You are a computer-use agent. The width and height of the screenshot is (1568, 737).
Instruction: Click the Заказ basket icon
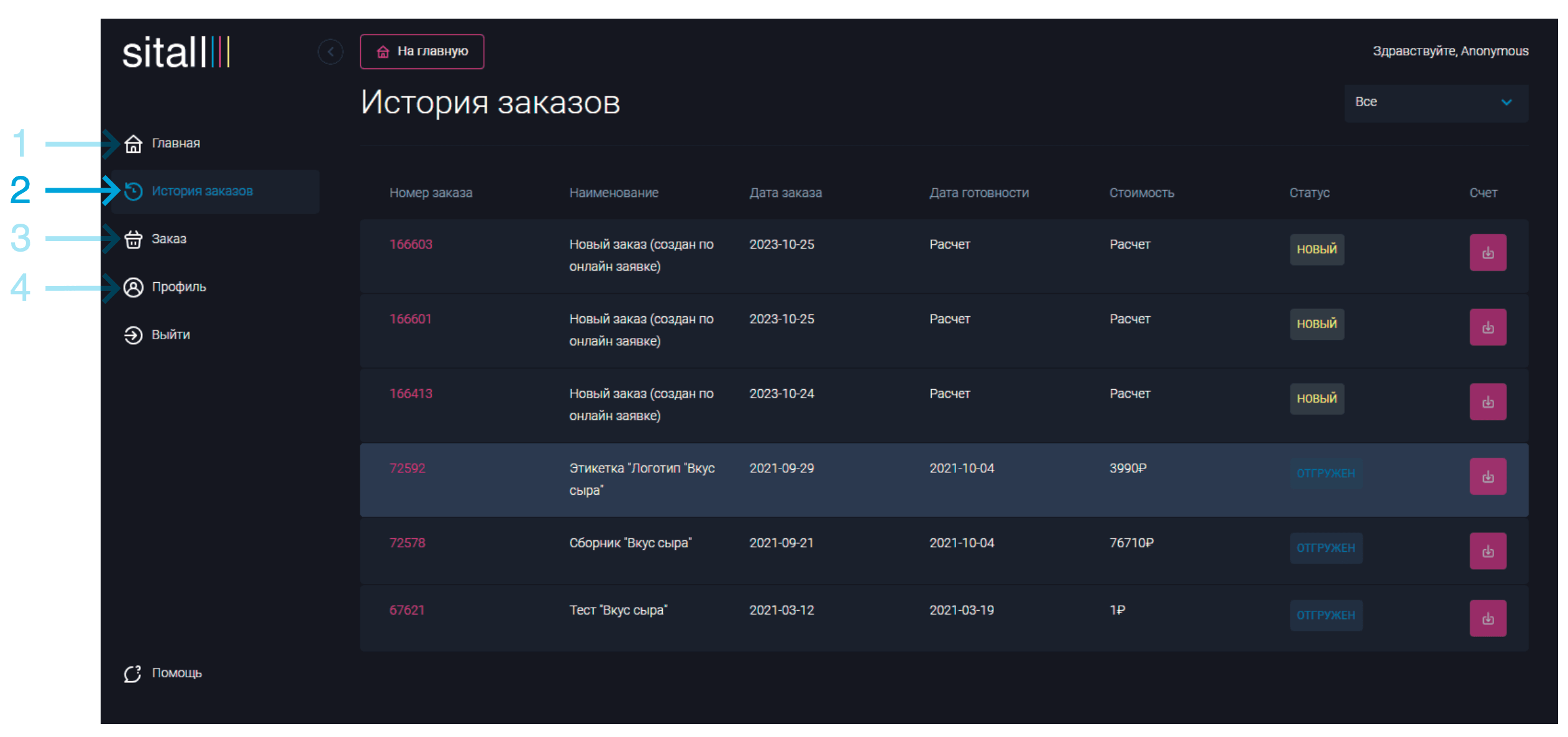pos(133,239)
